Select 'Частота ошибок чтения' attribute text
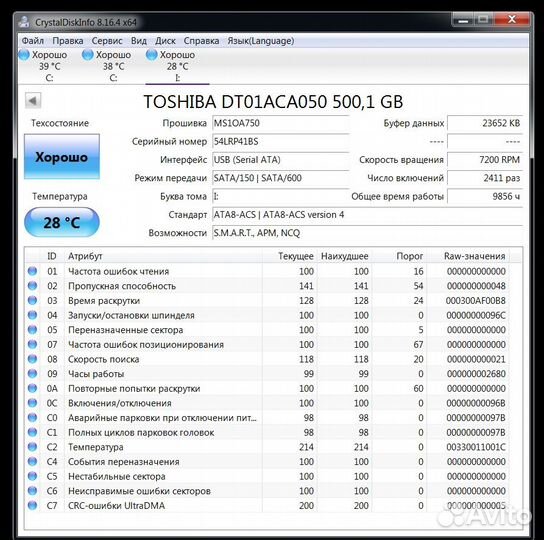The width and height of the screenshot is (544, 540). pos(119,271)
